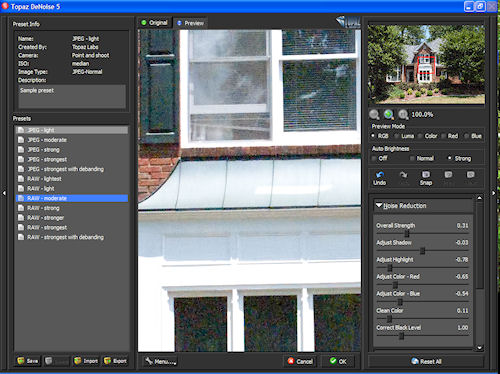Viewport: 500px width, 374px height.
Task: Select the JPEG - light preset
Action: pos(72,130)
